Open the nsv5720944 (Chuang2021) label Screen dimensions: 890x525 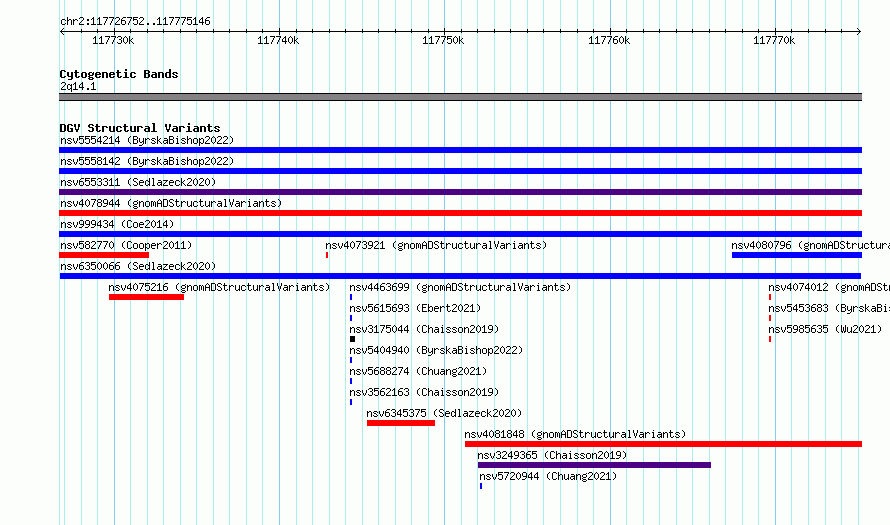coord(548,476)
